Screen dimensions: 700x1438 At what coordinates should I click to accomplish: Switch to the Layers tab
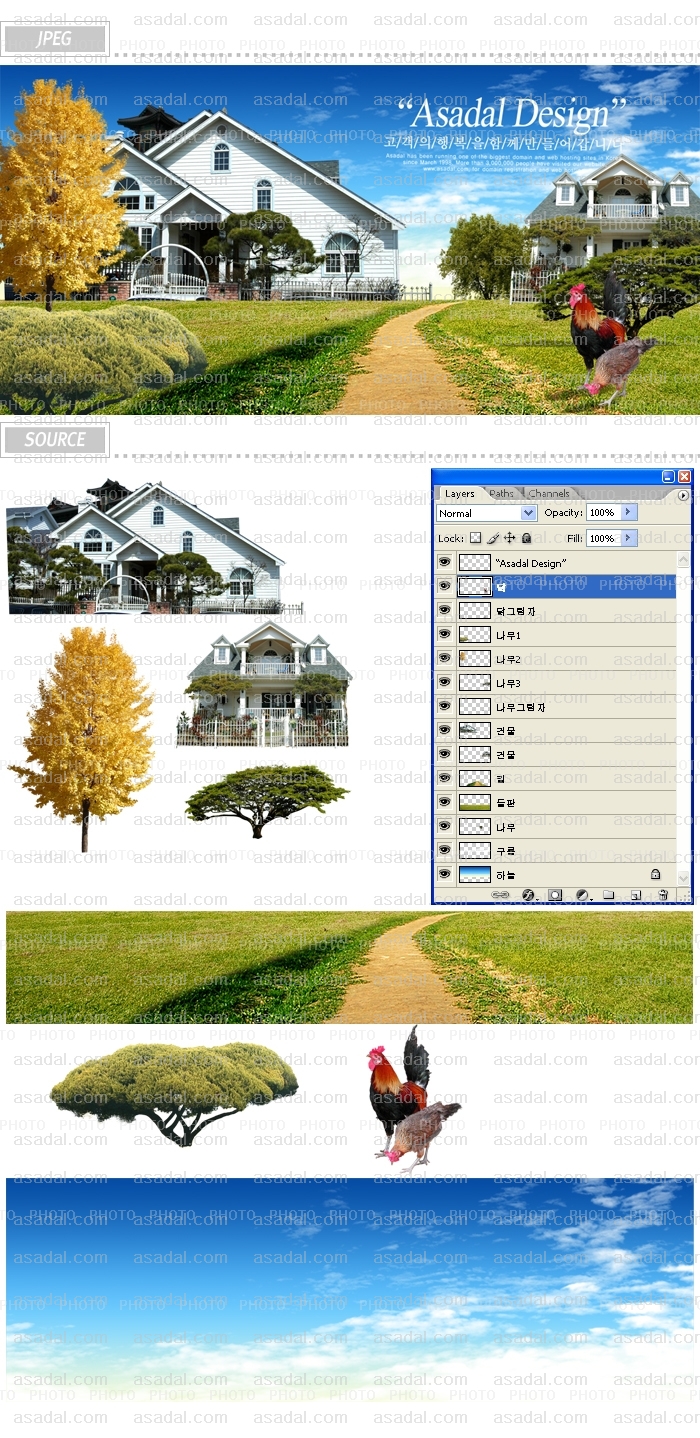(460, 494)
